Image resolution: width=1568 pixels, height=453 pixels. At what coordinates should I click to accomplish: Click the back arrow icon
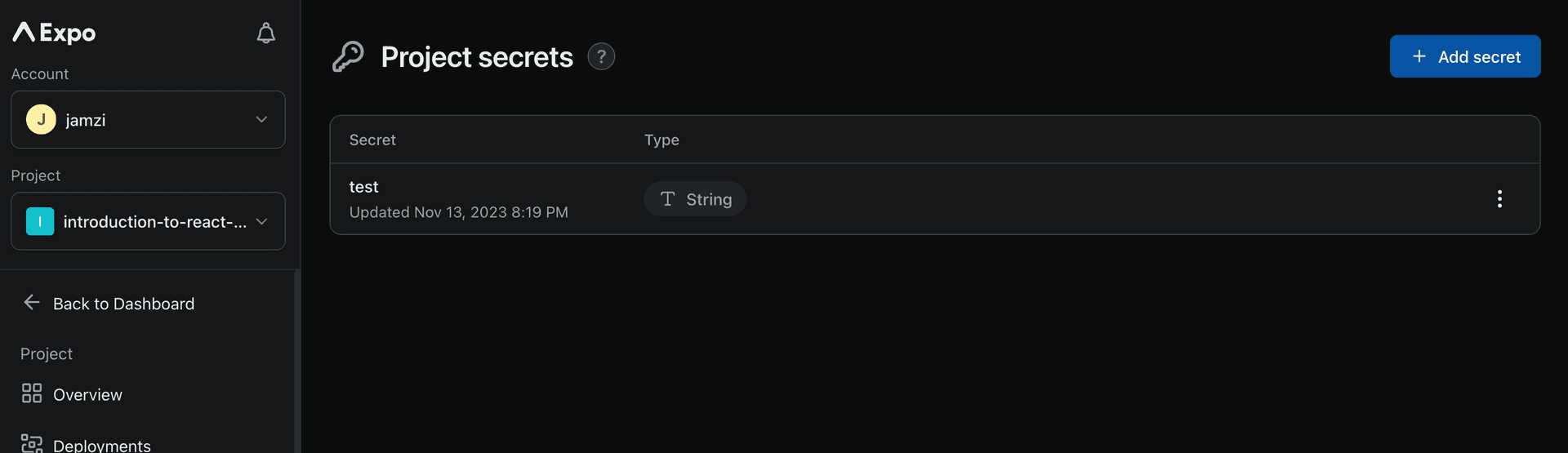(32, 303)
